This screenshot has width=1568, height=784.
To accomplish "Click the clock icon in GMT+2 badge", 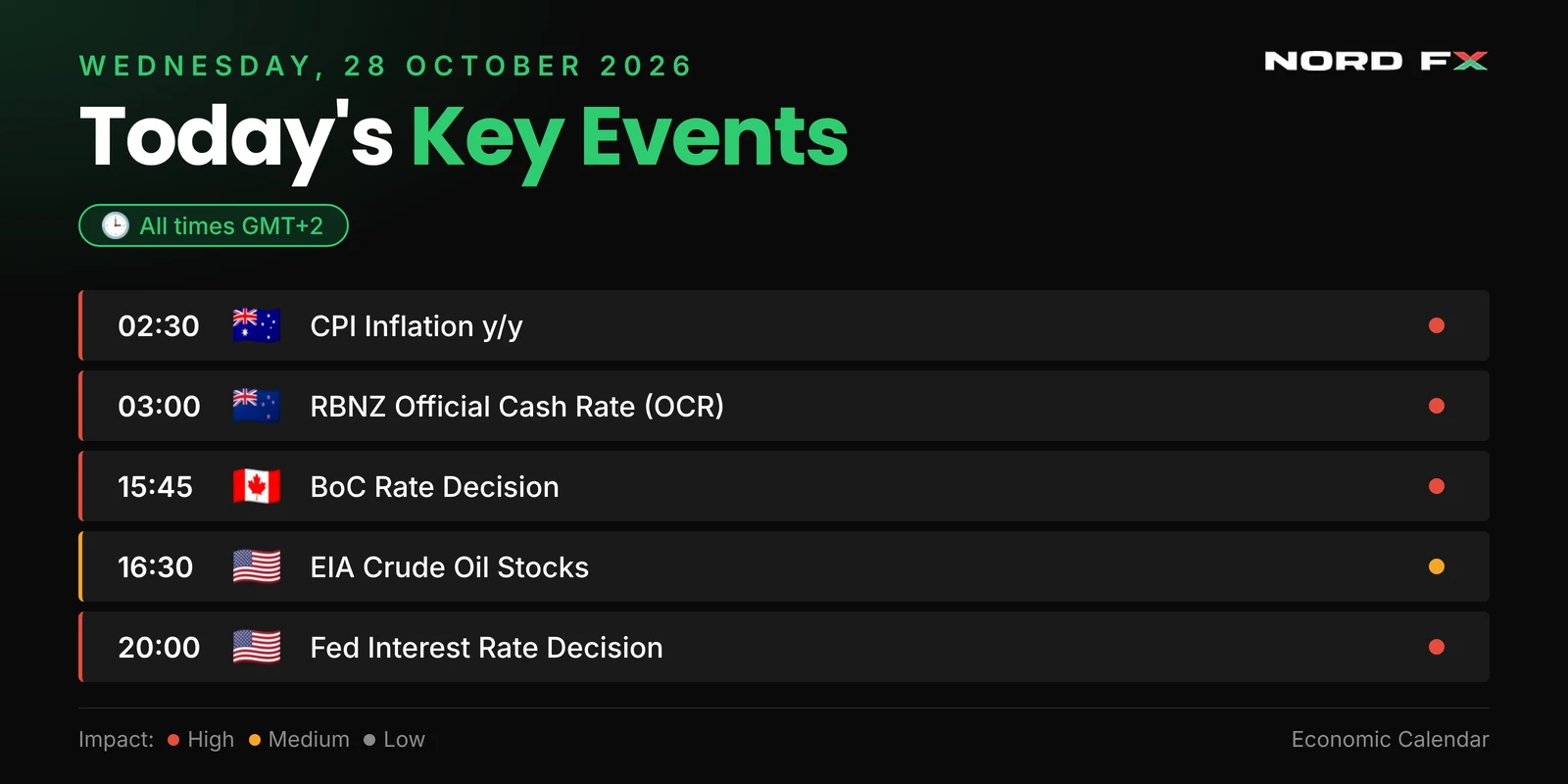I will [116, 225].
